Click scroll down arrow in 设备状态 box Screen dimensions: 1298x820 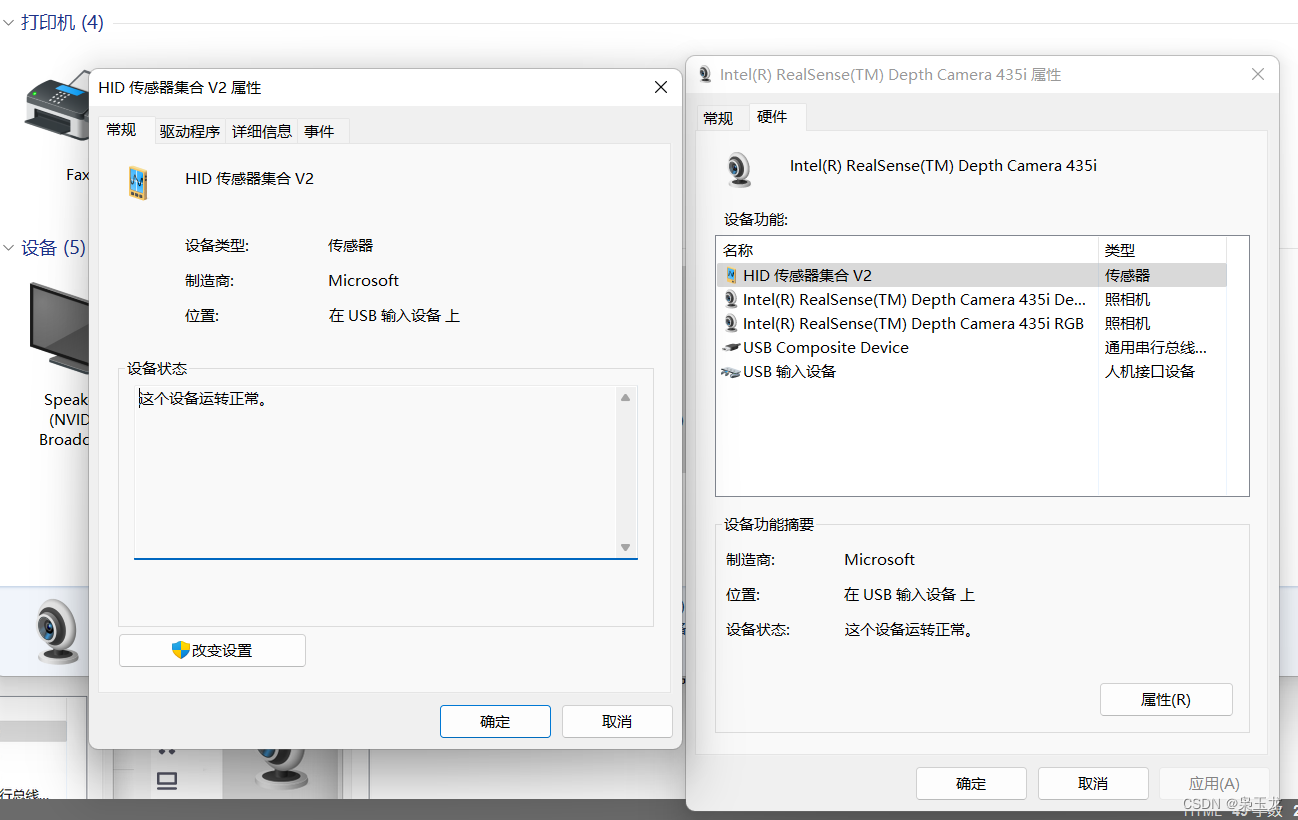pyautogui.click(x=626, y=547)
